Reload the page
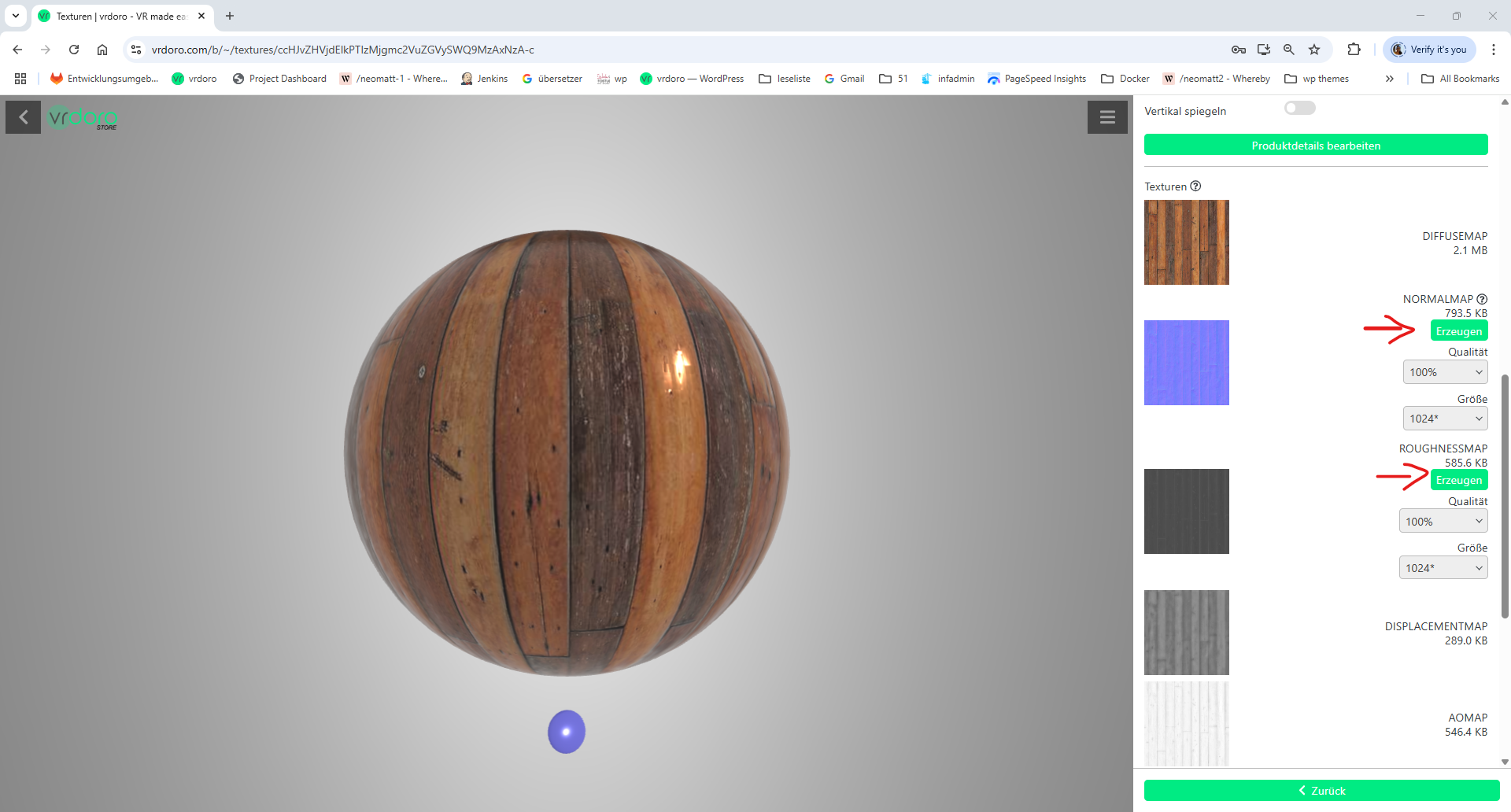 pyautogui.click(x=74, y=50)
